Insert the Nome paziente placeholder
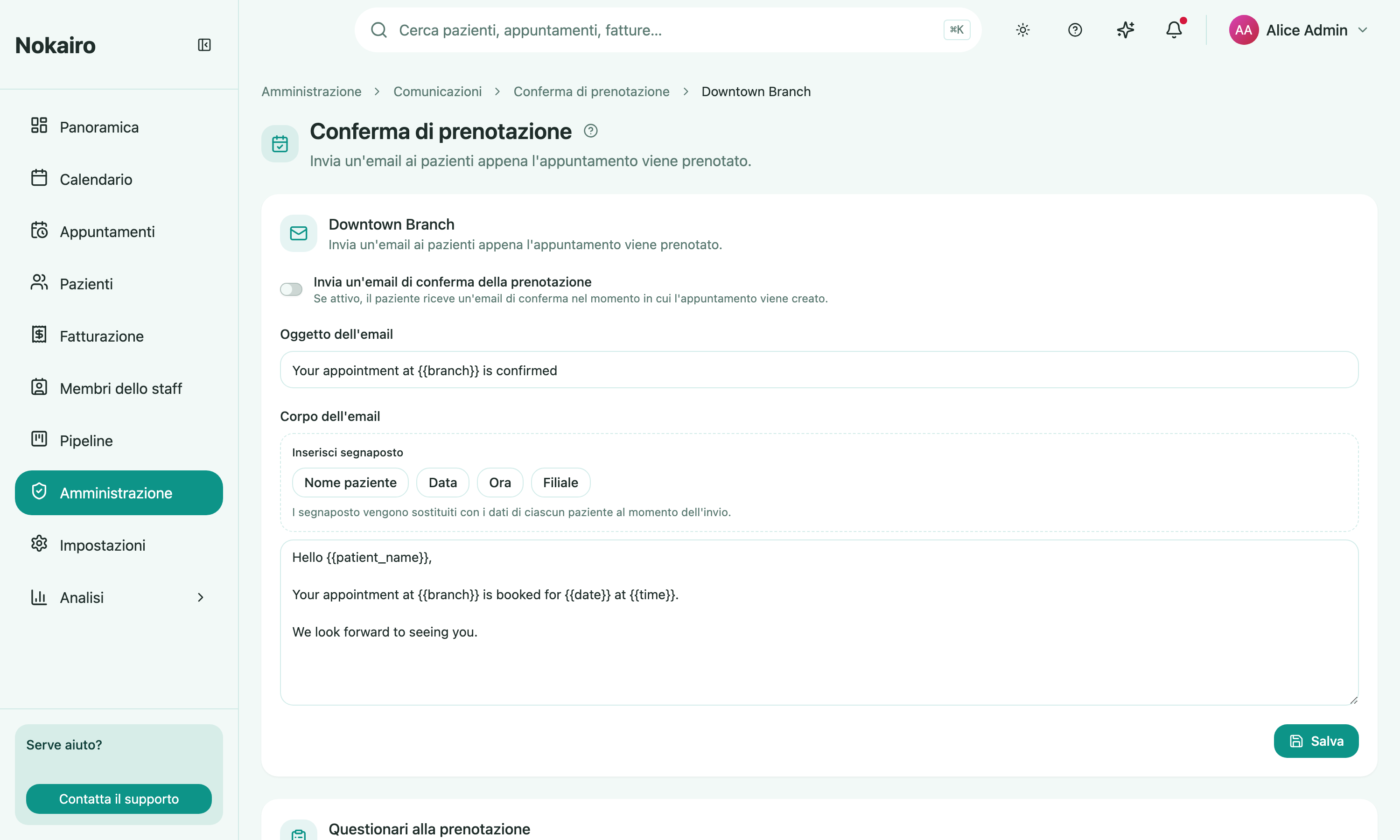This screenshot has width=1400, height=840. tap(350, 483)
